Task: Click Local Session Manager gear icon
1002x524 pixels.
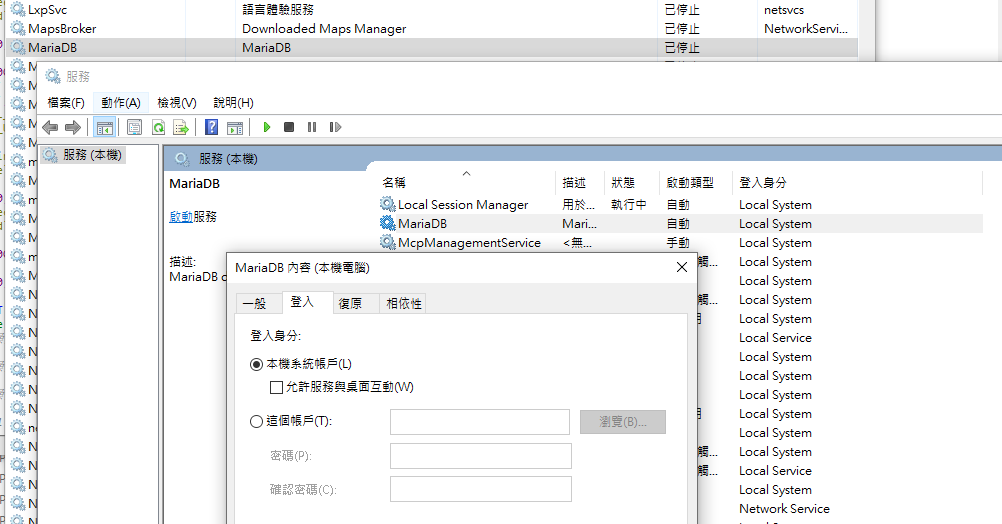Action: (x=387, y=204)
